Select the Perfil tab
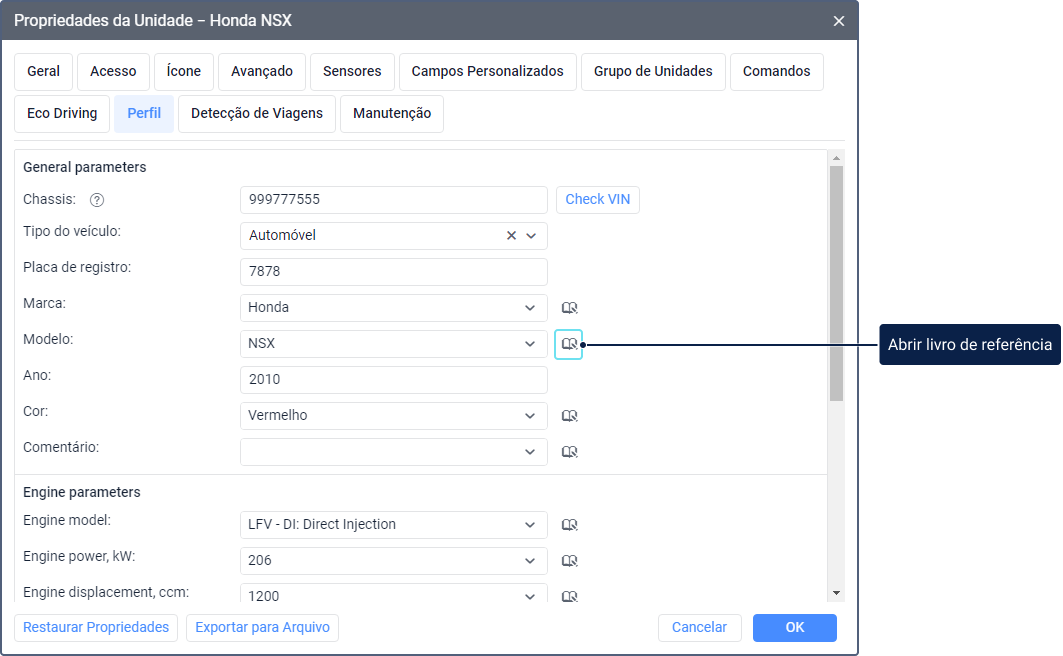This screenshot has width=1063, height=656. point(144,114)
